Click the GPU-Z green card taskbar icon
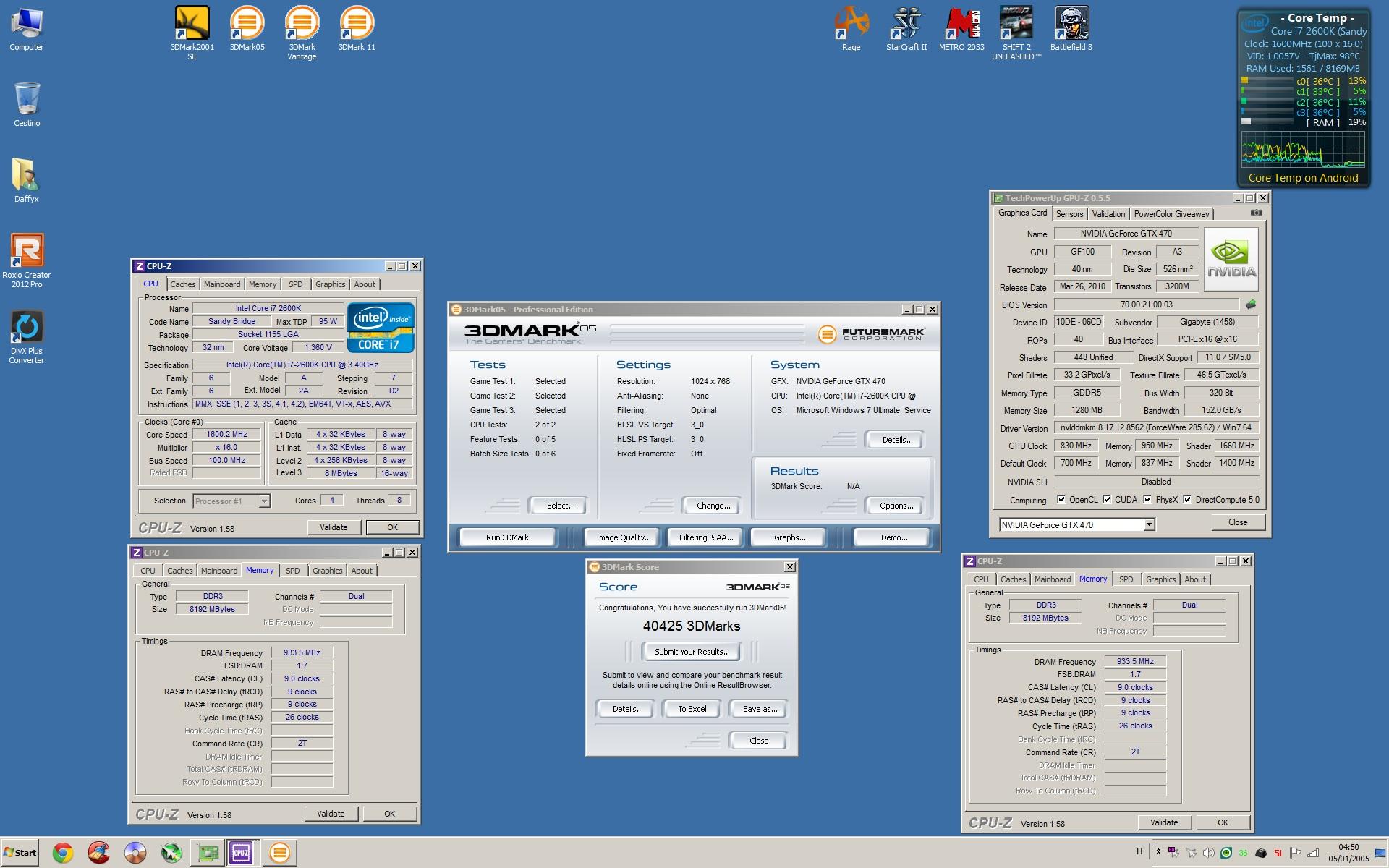1389x868 pixels. (x=208, y=854)
